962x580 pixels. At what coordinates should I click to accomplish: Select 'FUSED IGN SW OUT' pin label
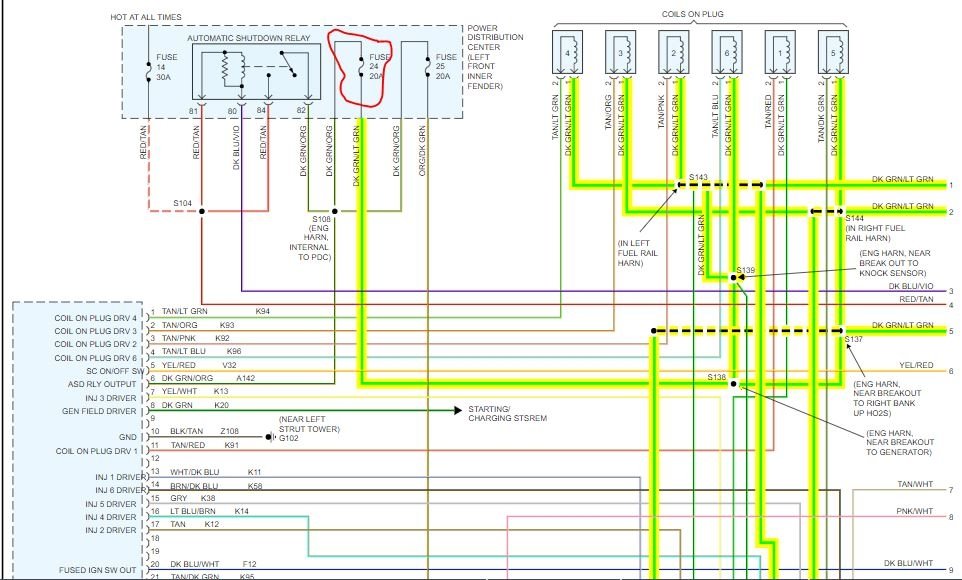click(98, 570)
